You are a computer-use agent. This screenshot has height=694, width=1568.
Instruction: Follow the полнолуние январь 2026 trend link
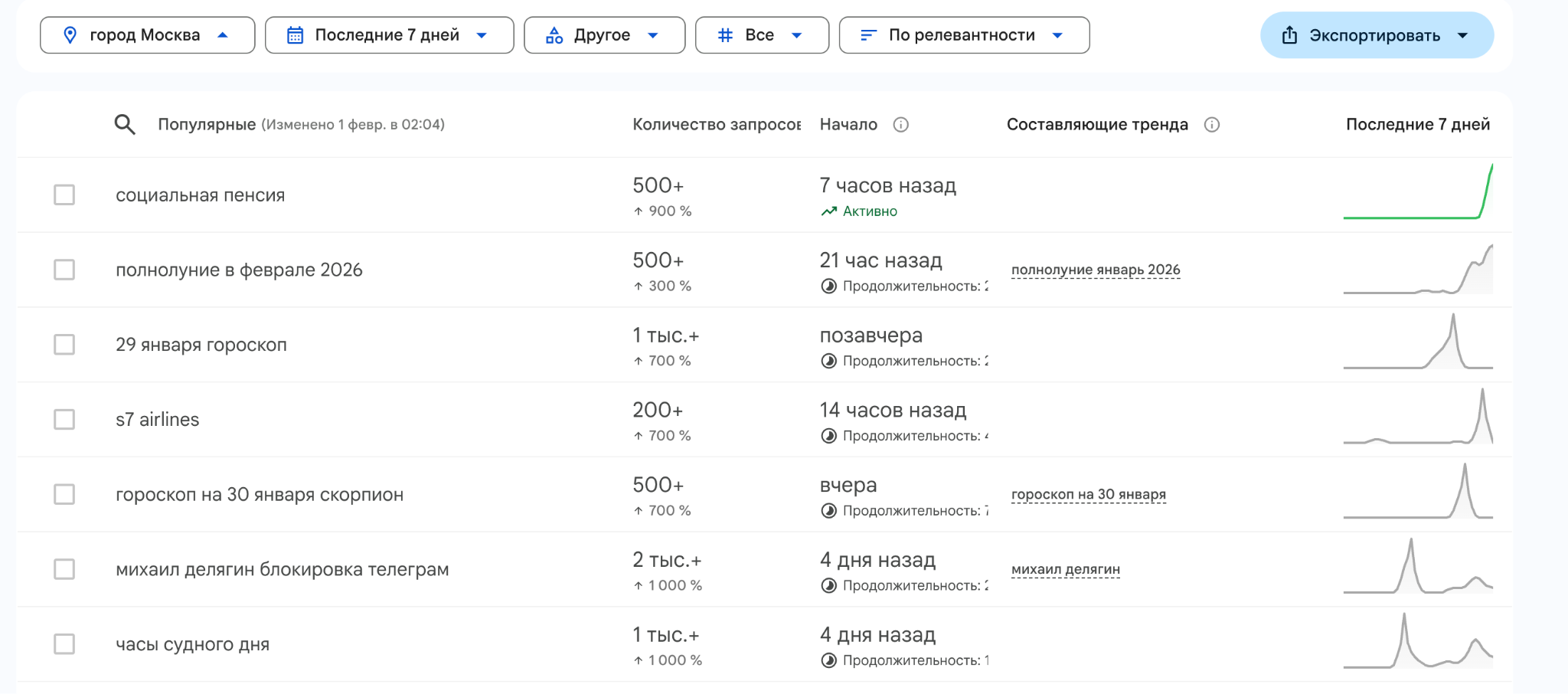click(x=1096, y=269)
